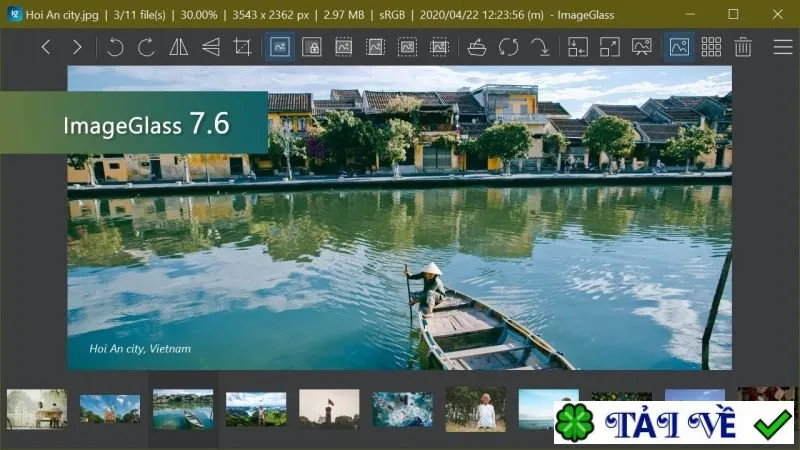Go to the previous image arrow
The height and width of the screenshot is (450, 800).
click(x=46, y=47)
